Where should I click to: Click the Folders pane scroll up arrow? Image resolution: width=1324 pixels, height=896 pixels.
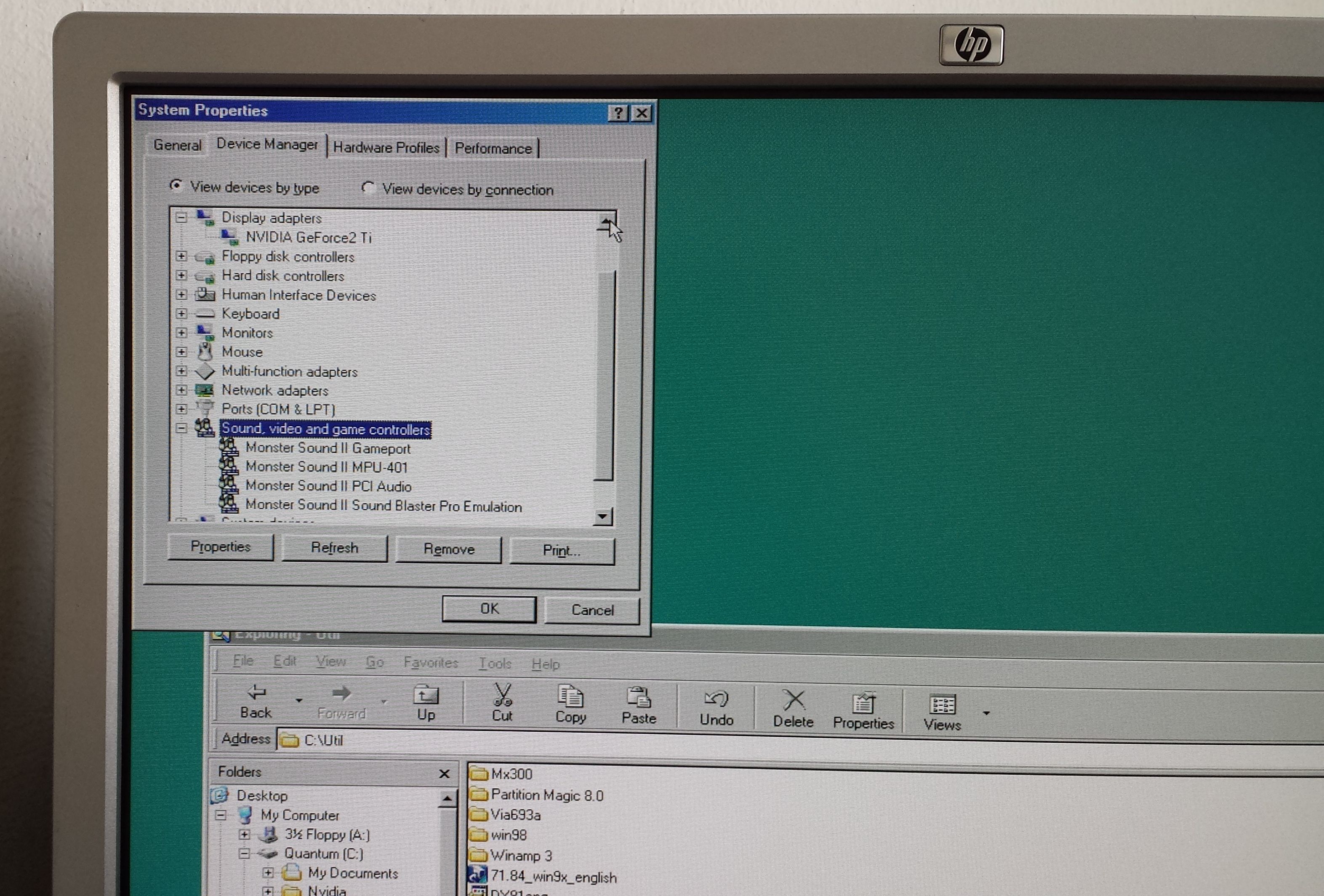pyautogui.click(x=447, y=799)
